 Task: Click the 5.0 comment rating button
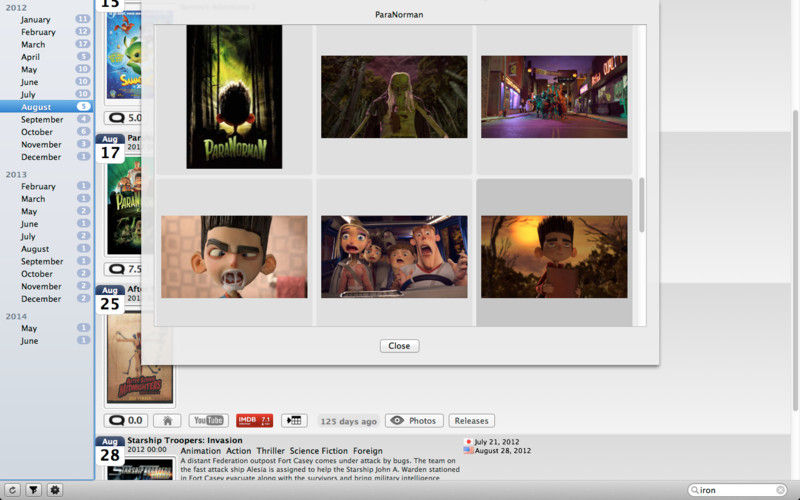click(x=123, y=118)
